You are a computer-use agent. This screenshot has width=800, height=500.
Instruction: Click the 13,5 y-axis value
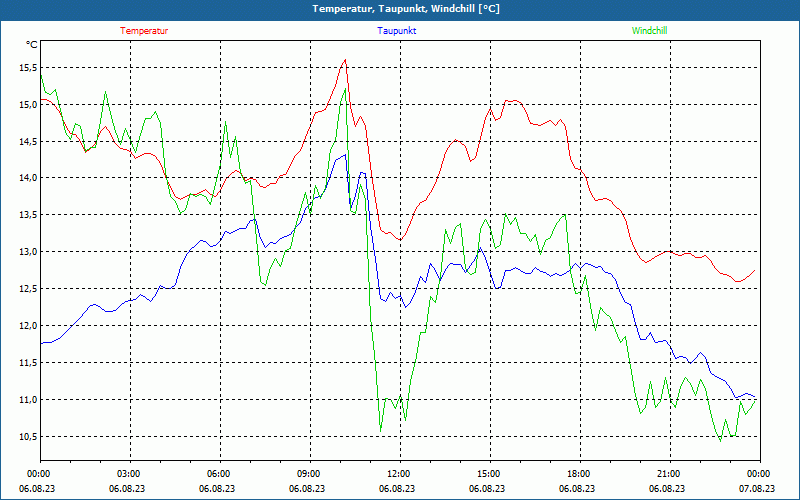point(29,215)
